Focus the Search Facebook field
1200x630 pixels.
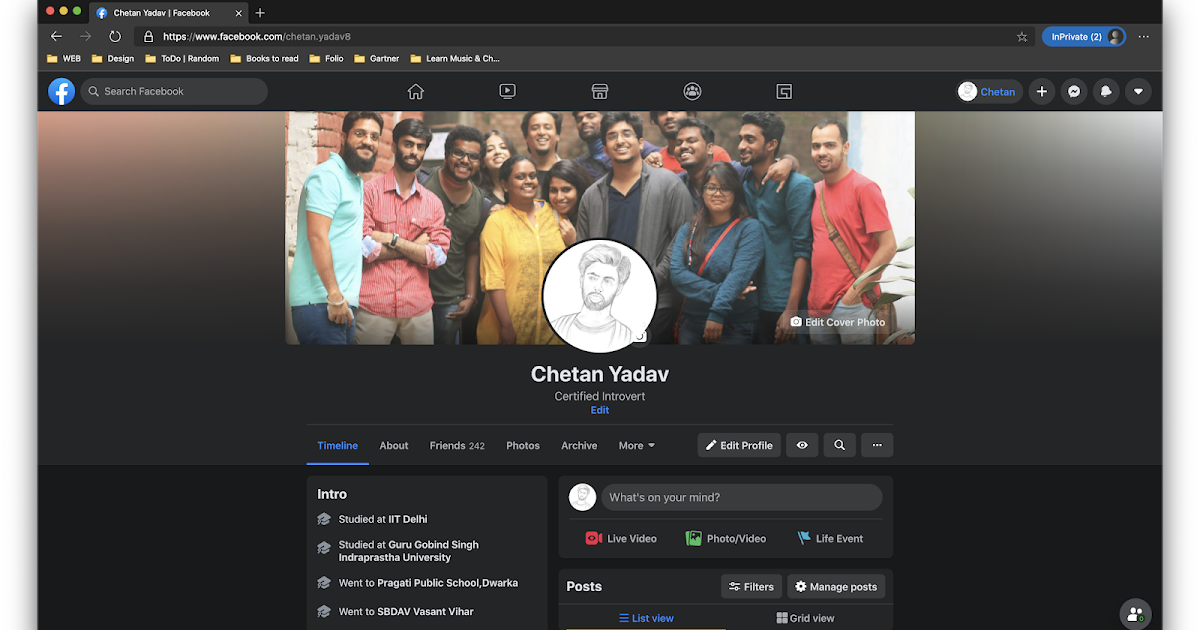tap(174, 91)
